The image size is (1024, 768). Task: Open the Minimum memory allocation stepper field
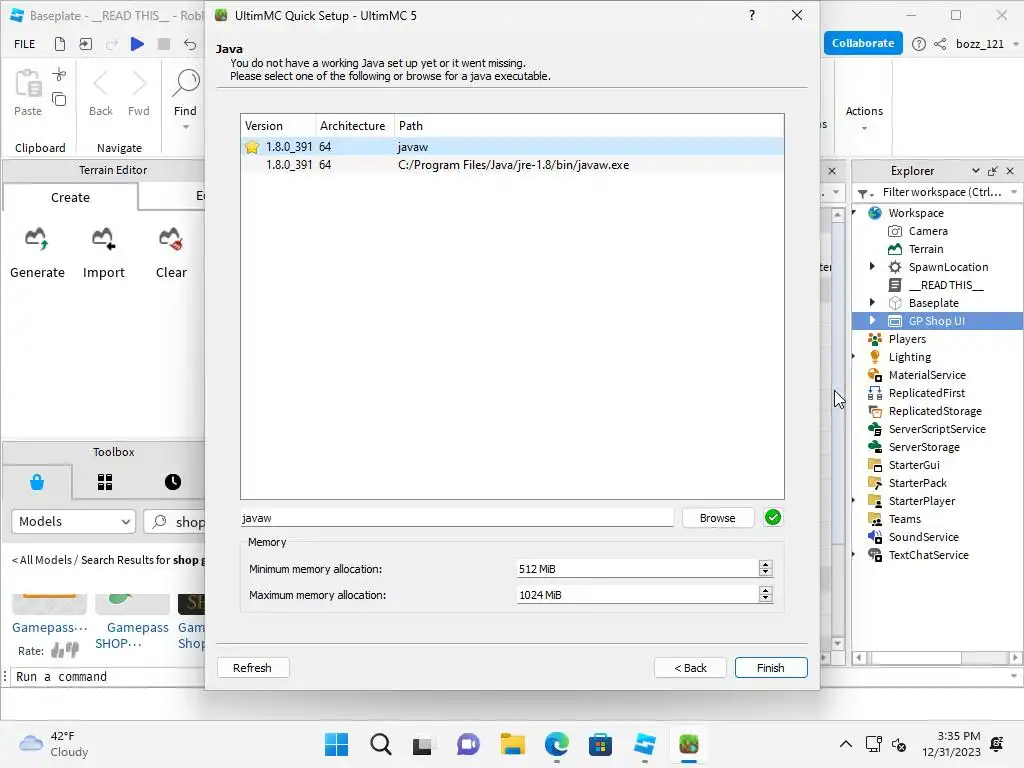(x=645, y=569)
